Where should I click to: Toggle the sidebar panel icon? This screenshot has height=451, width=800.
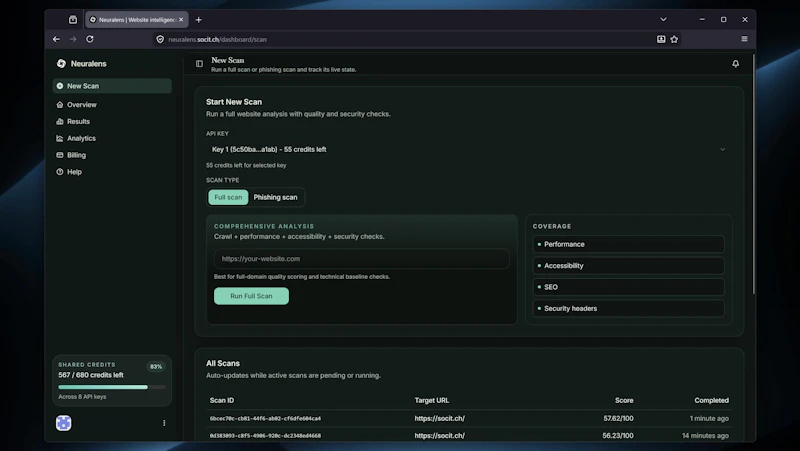click(199, 64)
